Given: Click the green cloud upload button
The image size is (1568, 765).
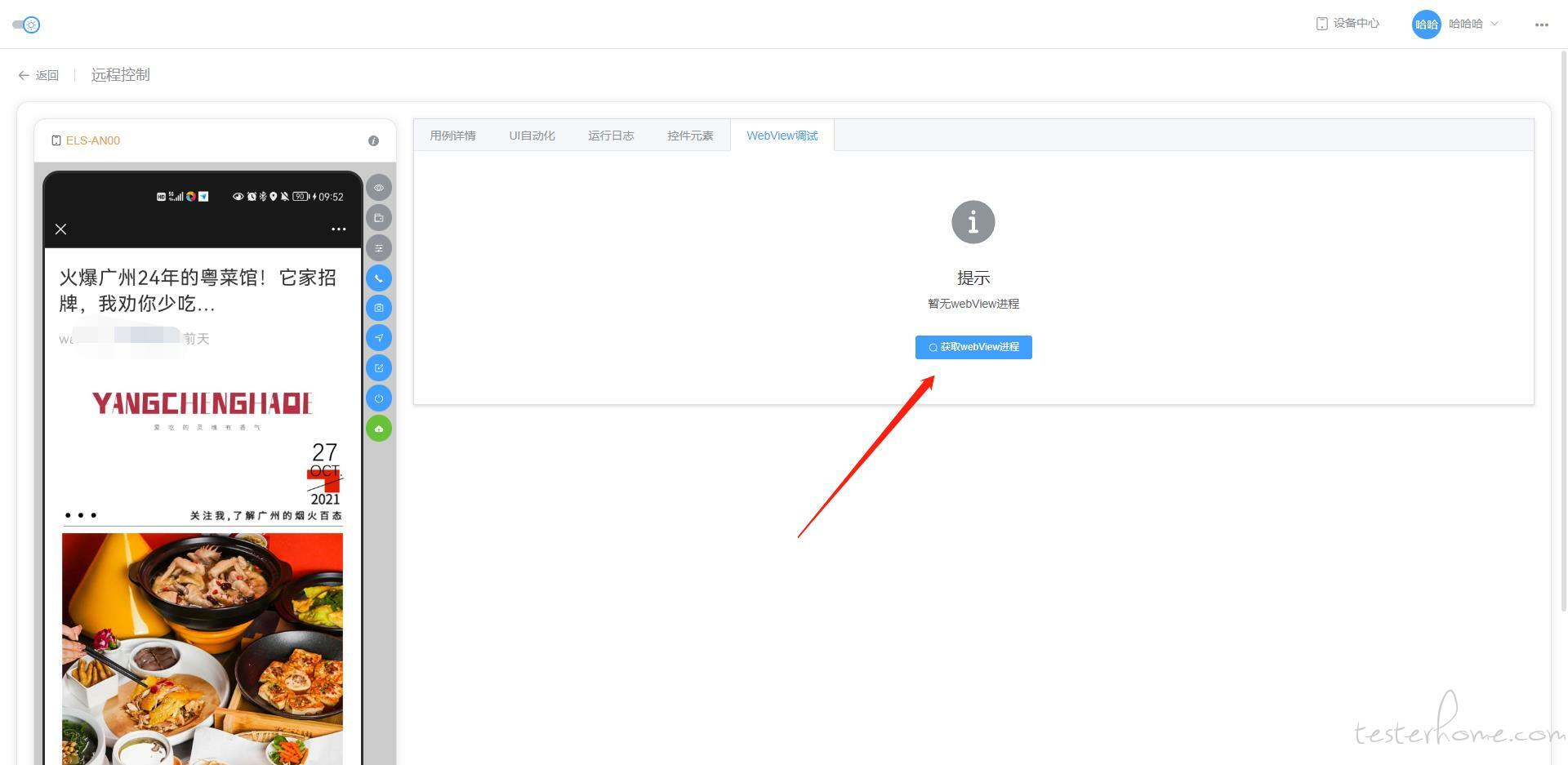Looking at the screenshot, I should pyautogui.click(x=379, y=429).
